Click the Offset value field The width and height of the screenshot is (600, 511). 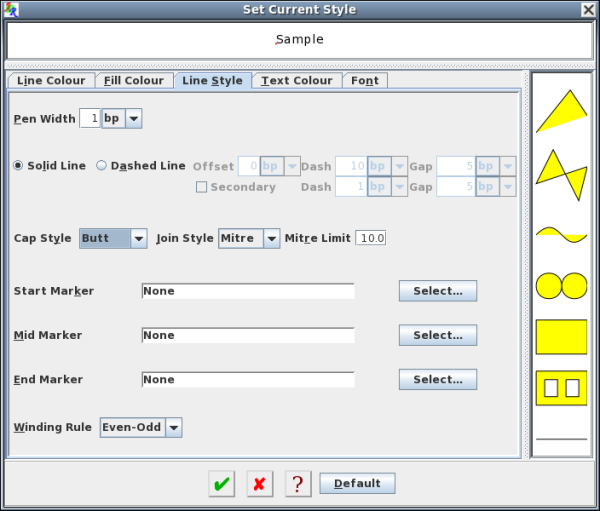pos(249,166)
